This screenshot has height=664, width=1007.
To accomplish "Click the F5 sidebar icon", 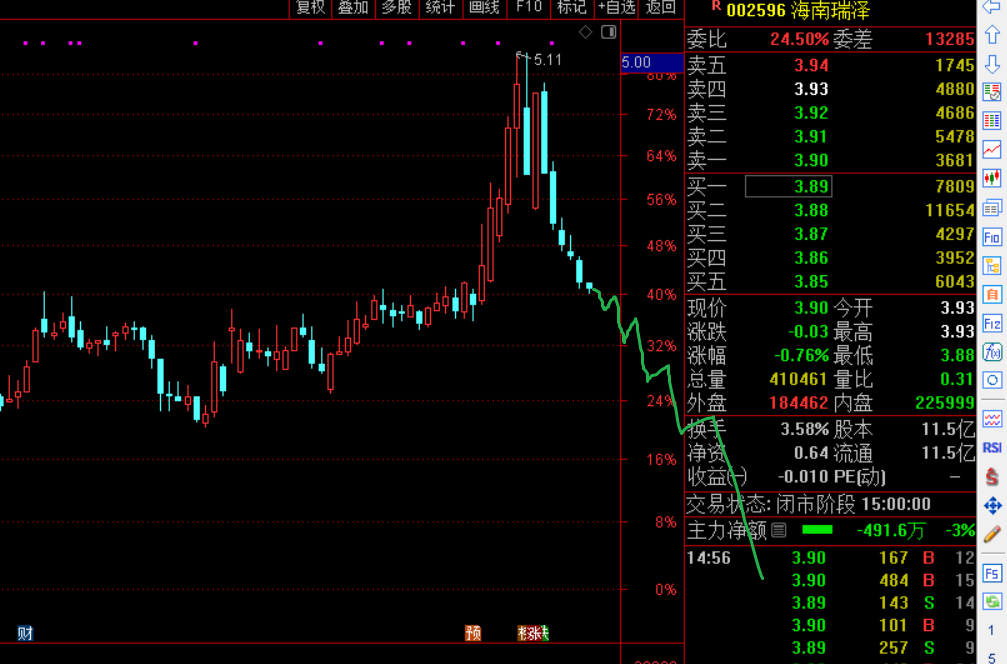I will (992, 573).
